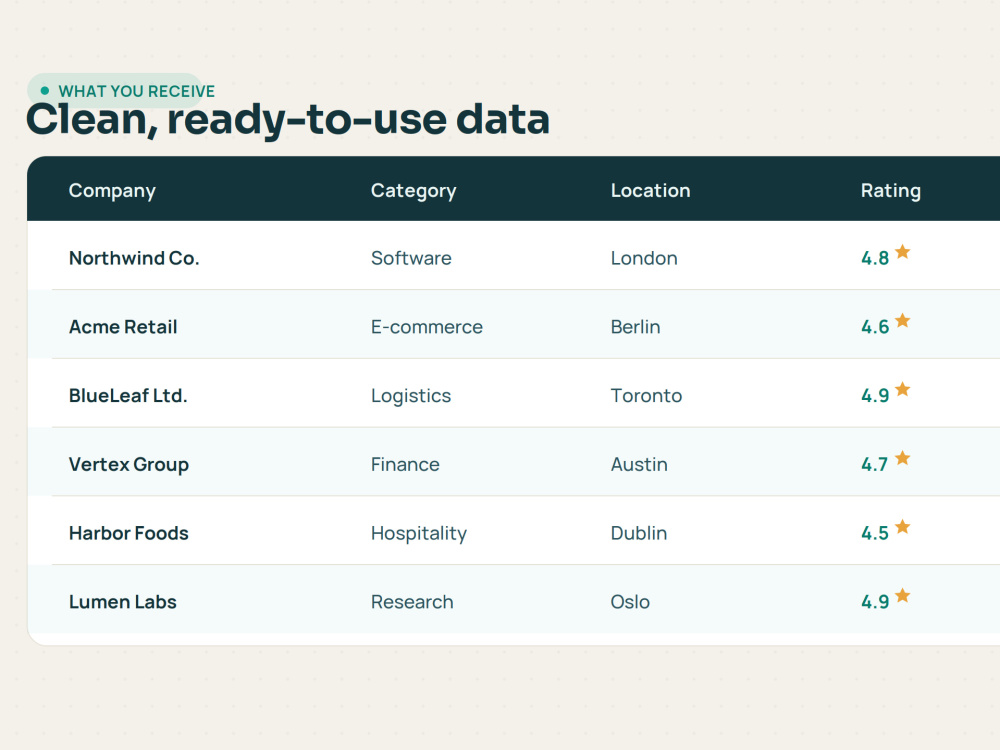Click the 'Software' category cell
Image resolution: width=1000 pixels, height=750 pixels.
411,258
